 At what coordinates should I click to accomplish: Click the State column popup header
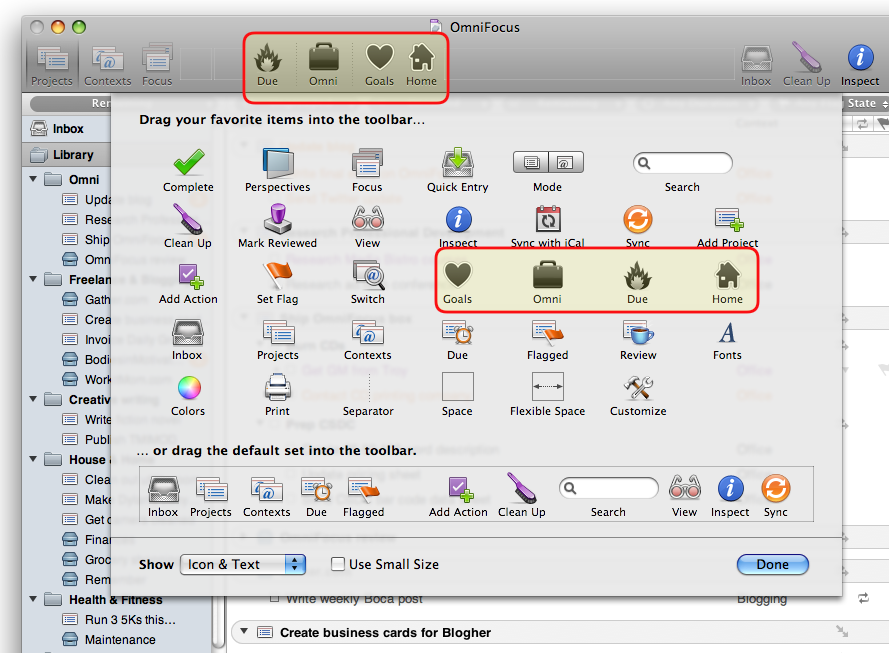coord(866,103)
